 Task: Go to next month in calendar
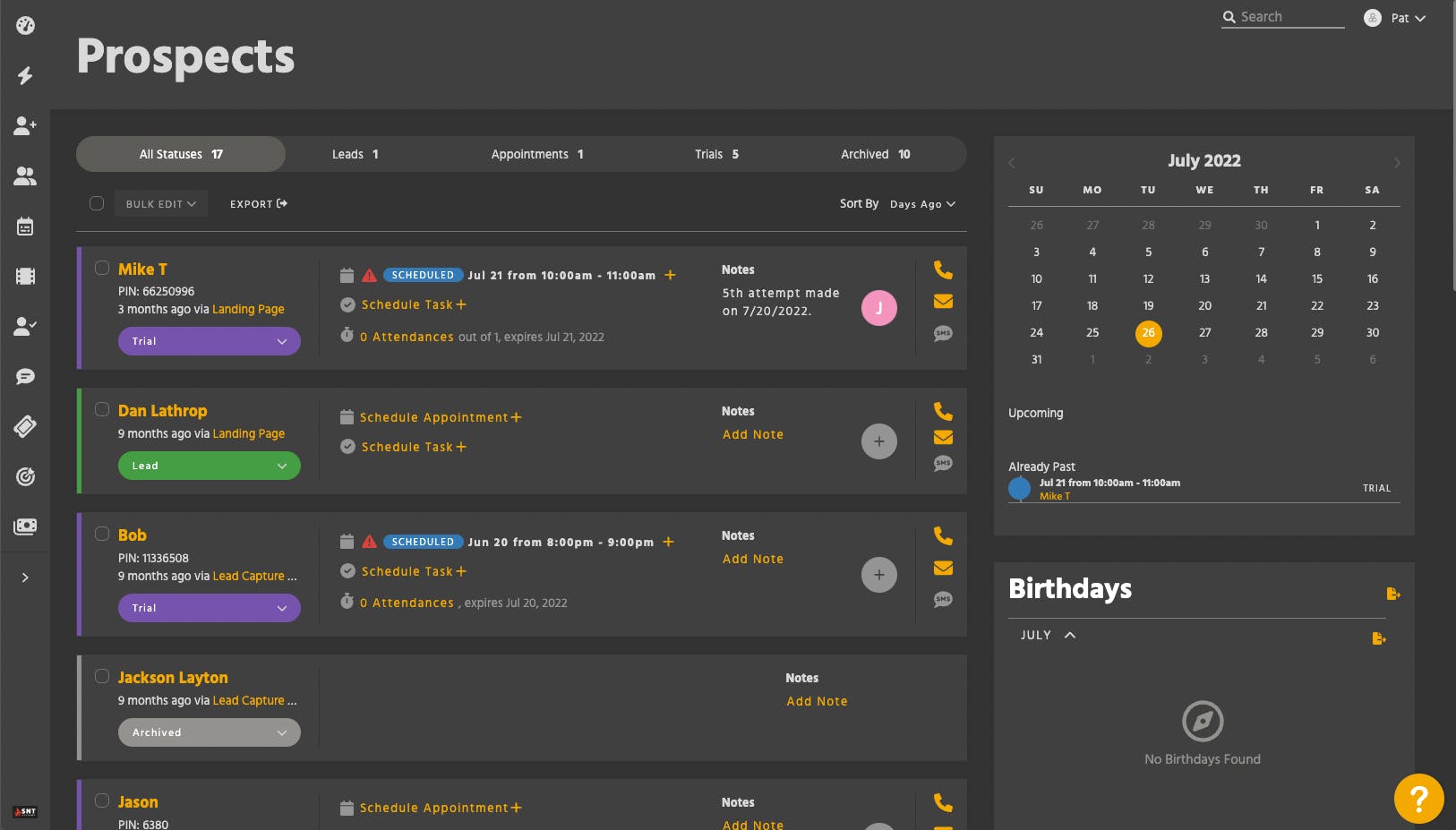tap(1397, 163)
